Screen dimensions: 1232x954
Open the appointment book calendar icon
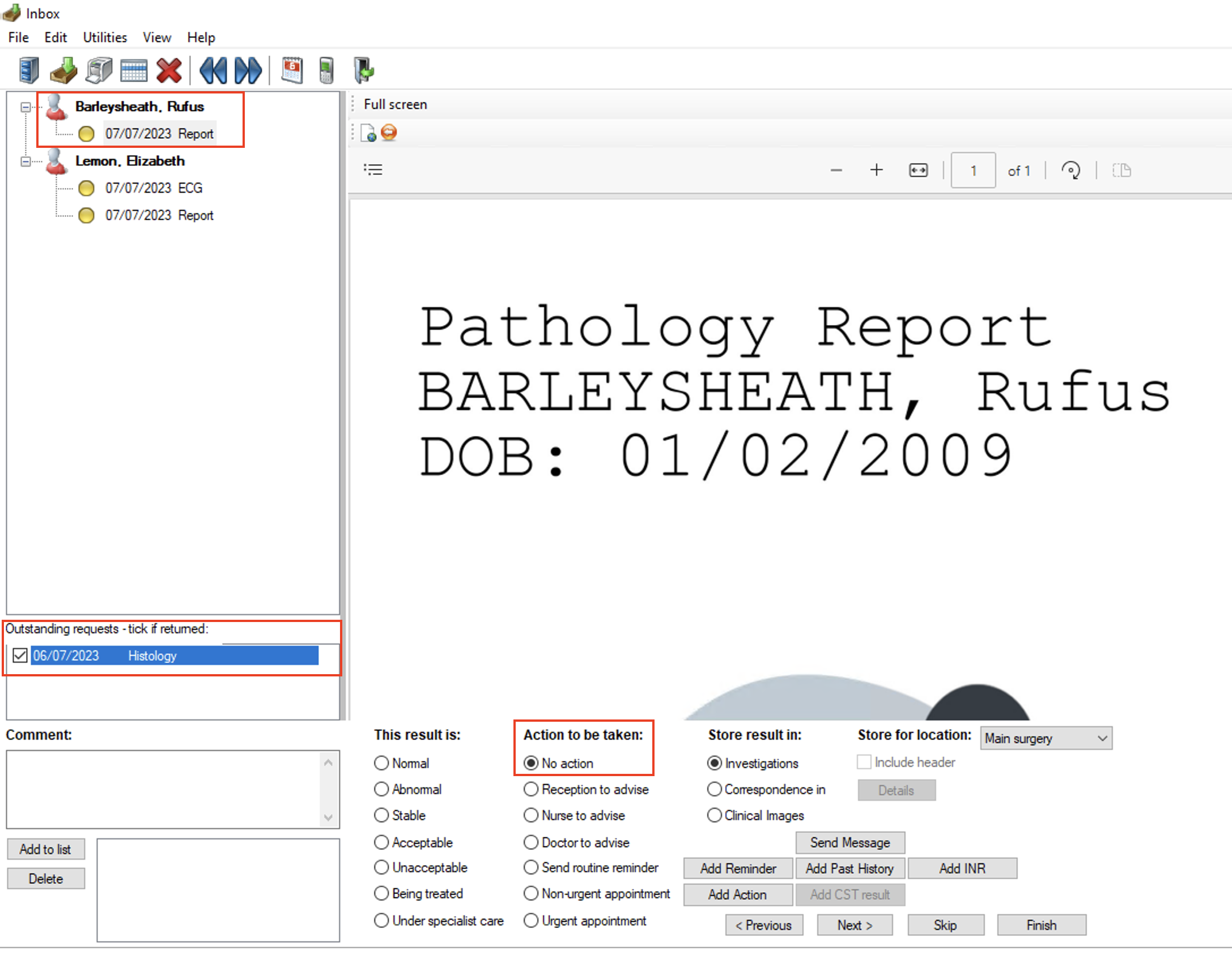pos(292,71)
